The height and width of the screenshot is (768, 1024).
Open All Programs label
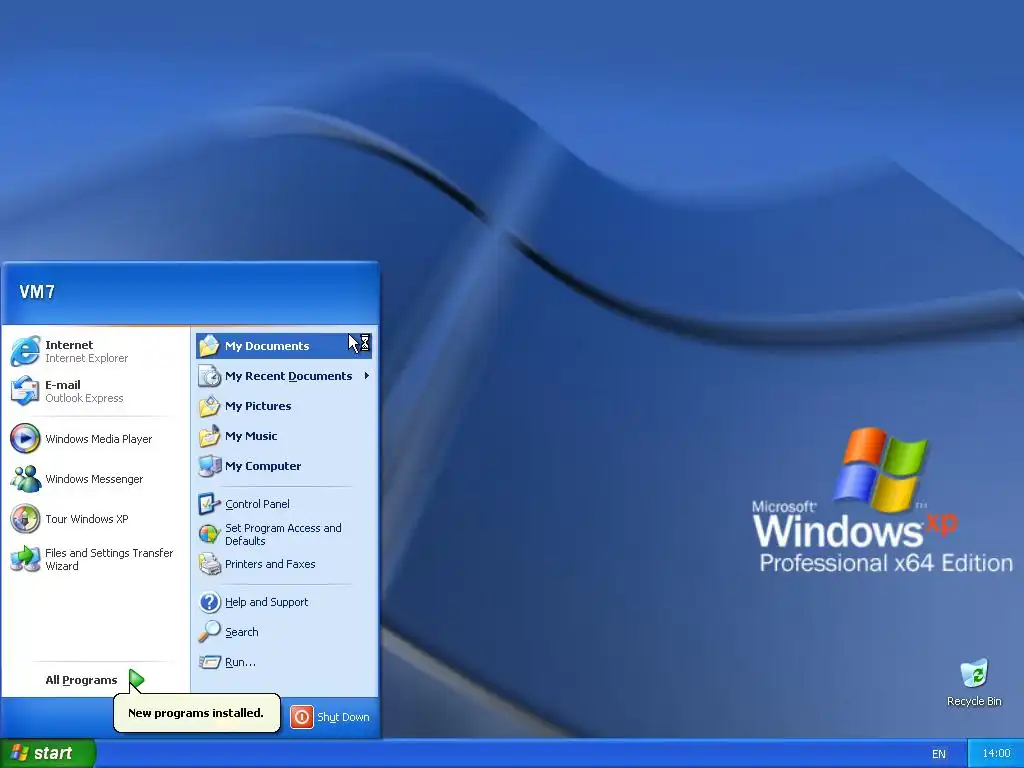coord(81,680)
